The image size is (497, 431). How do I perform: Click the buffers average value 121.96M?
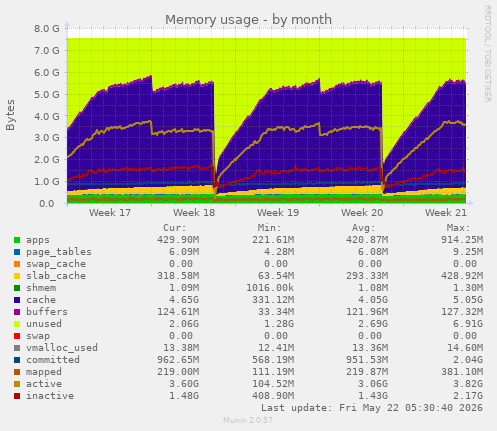point(367,312)
